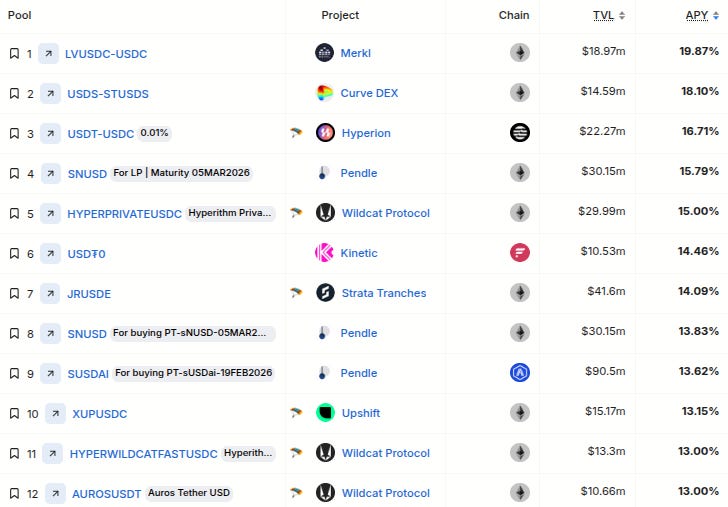Open the LVUSDC-USDC pool link
Image resolution: width=728 pixels, height=507 pixels.
tap(106, 54)
